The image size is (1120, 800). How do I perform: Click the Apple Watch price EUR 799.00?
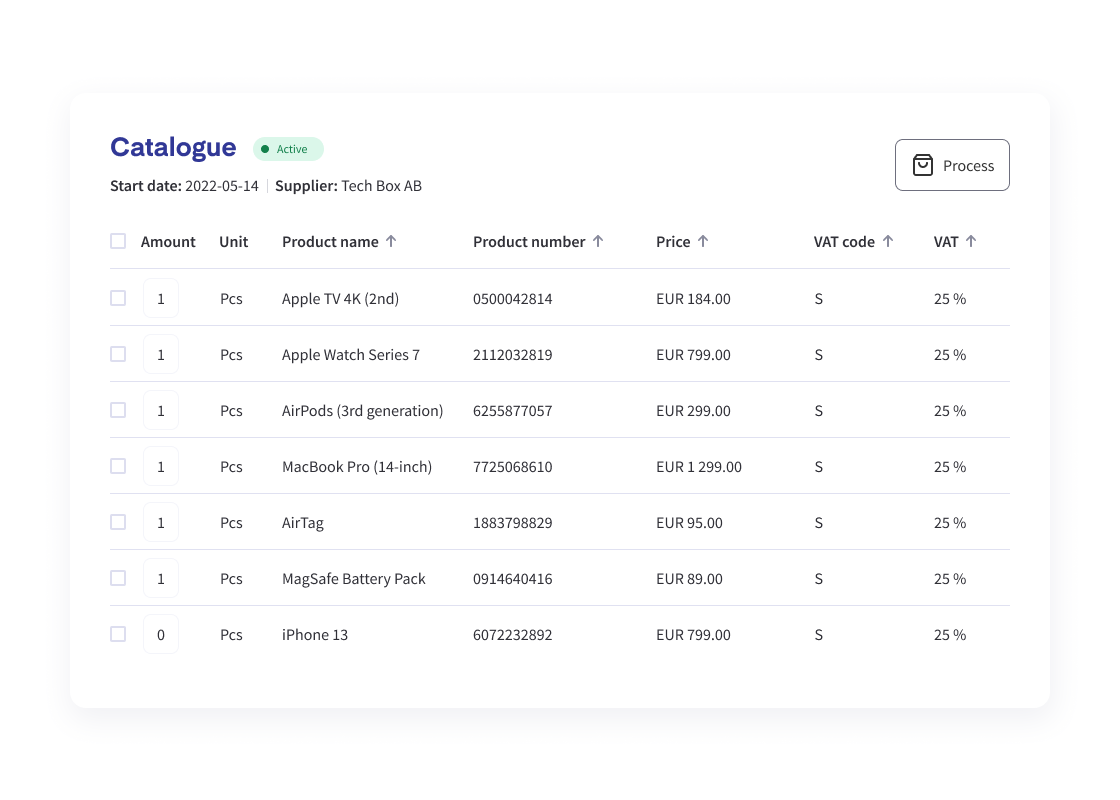694,355
